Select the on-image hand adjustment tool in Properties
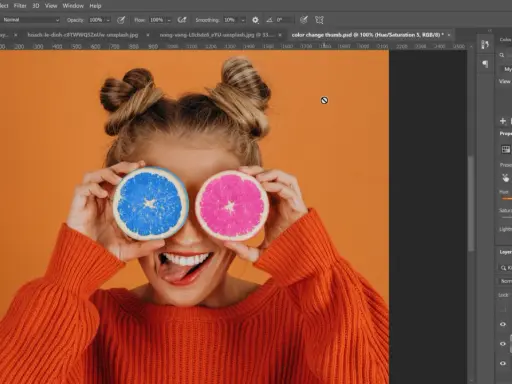This screenshot has width=512, height=384. click(505, 178)
